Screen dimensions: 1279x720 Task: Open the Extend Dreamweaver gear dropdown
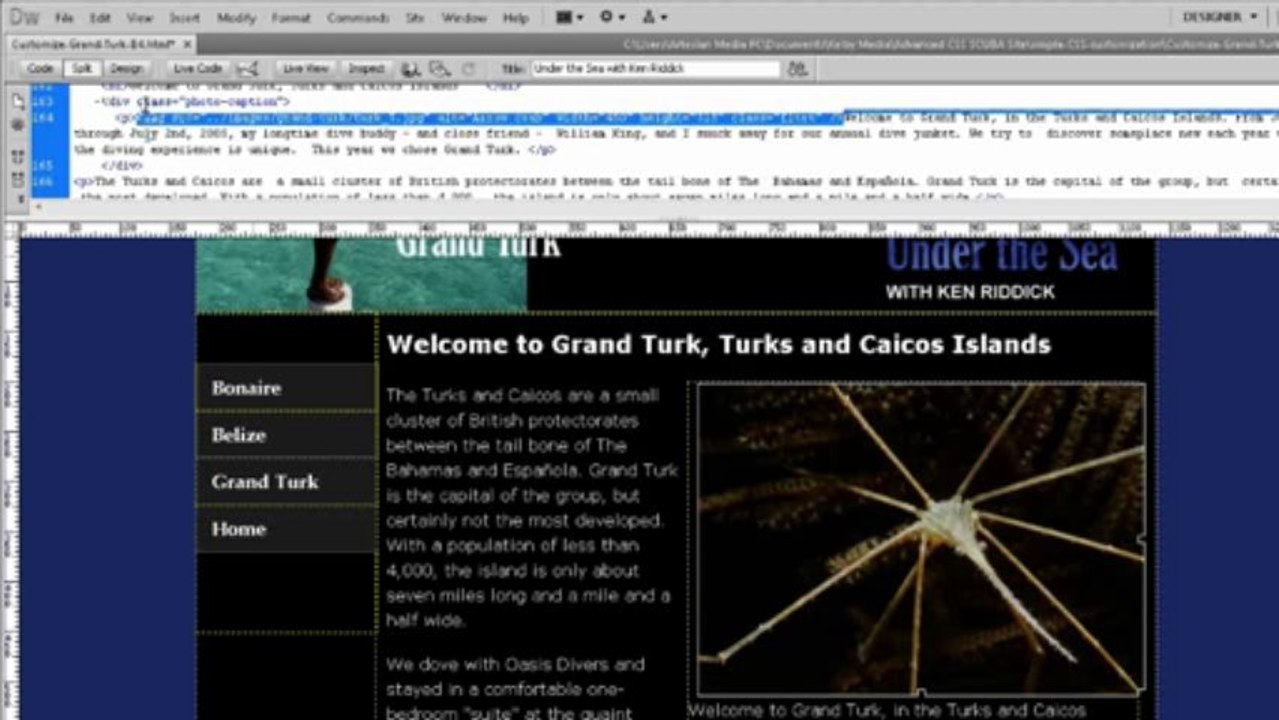(x=612, y=17)
